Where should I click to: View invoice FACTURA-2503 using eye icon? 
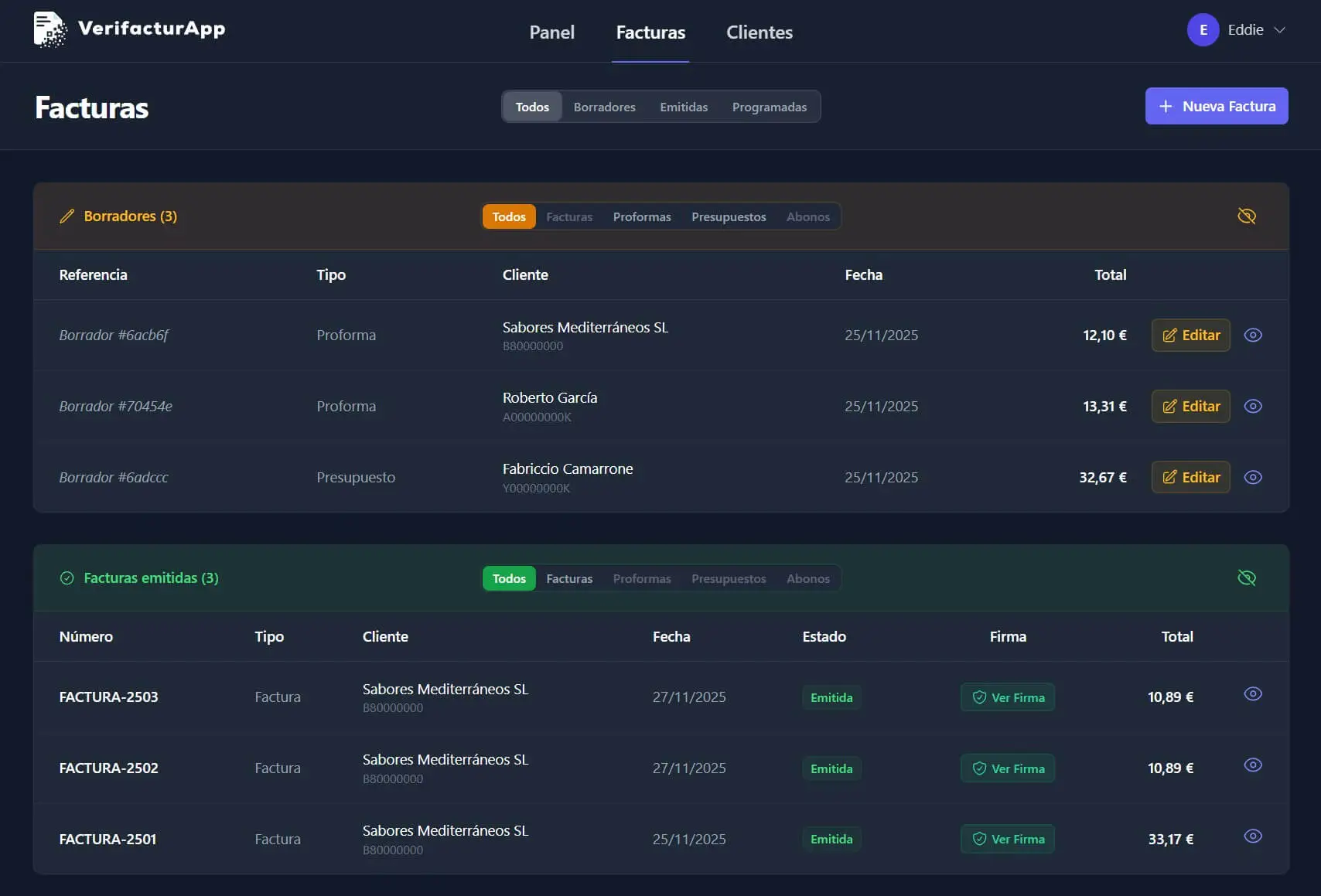[x=1253, y=694]
